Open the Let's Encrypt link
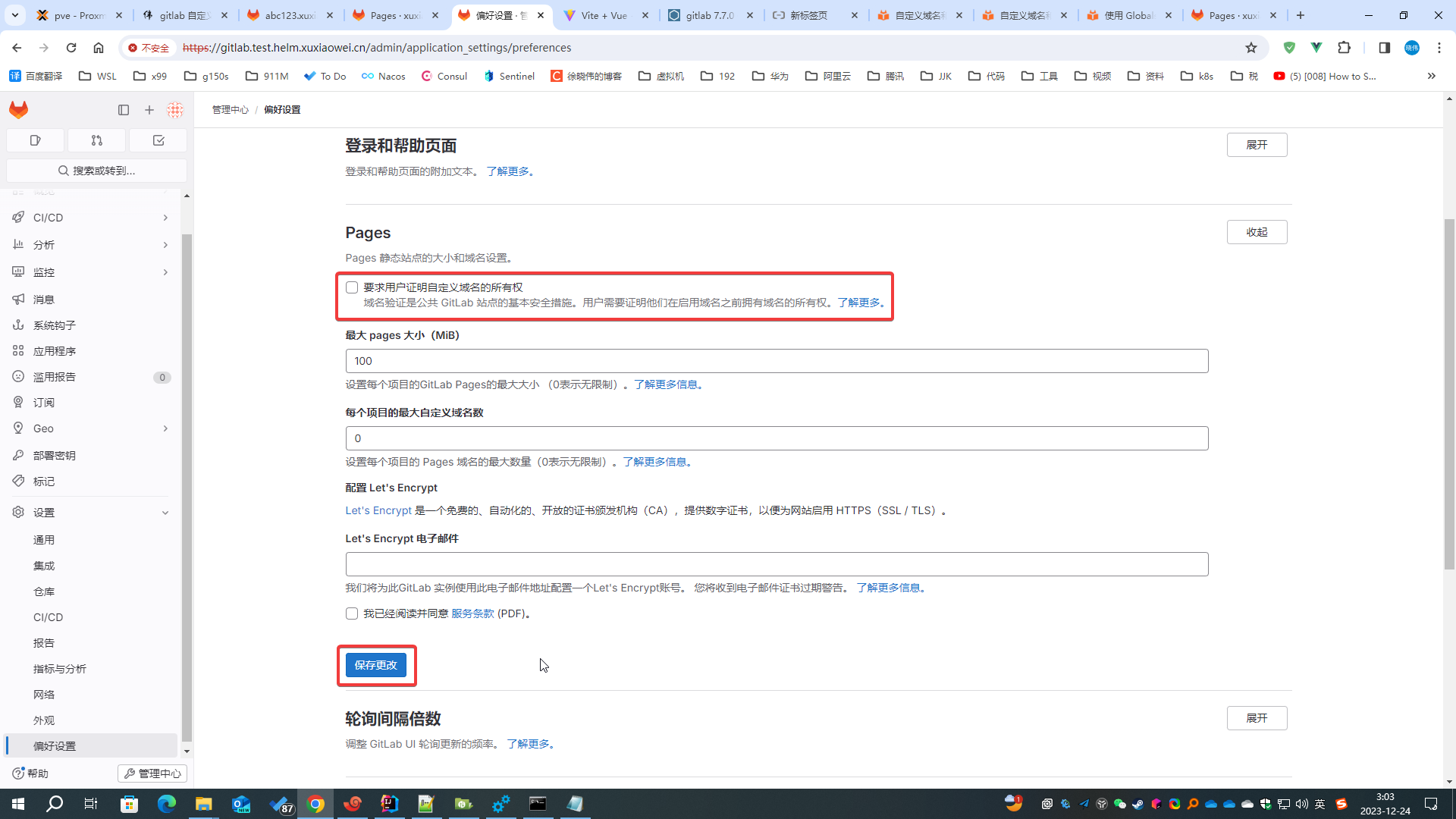Screen dimensions: 1456x819 point(378,510)
